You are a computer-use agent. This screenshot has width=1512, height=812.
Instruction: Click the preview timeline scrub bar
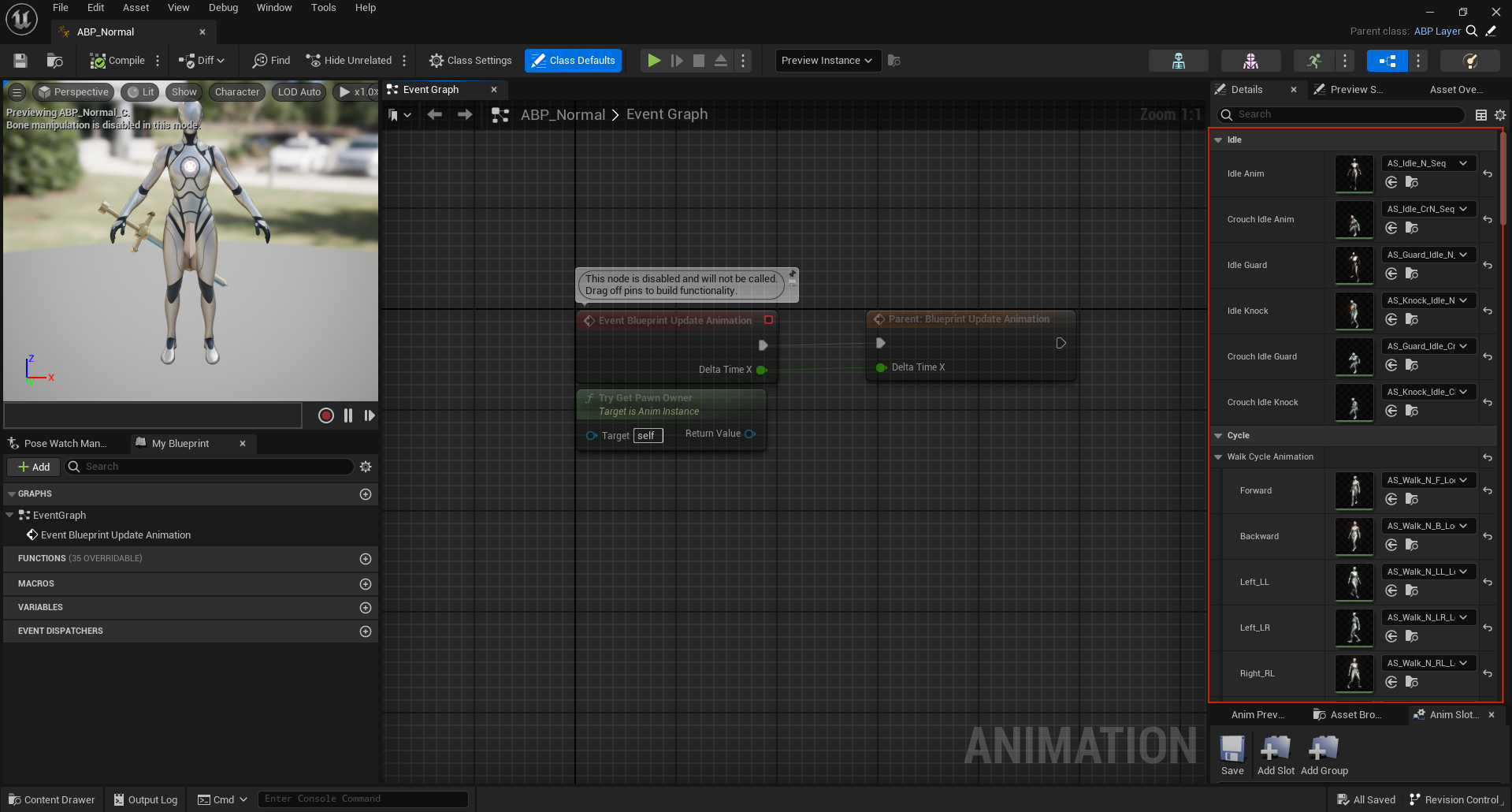tap(153, 415)
